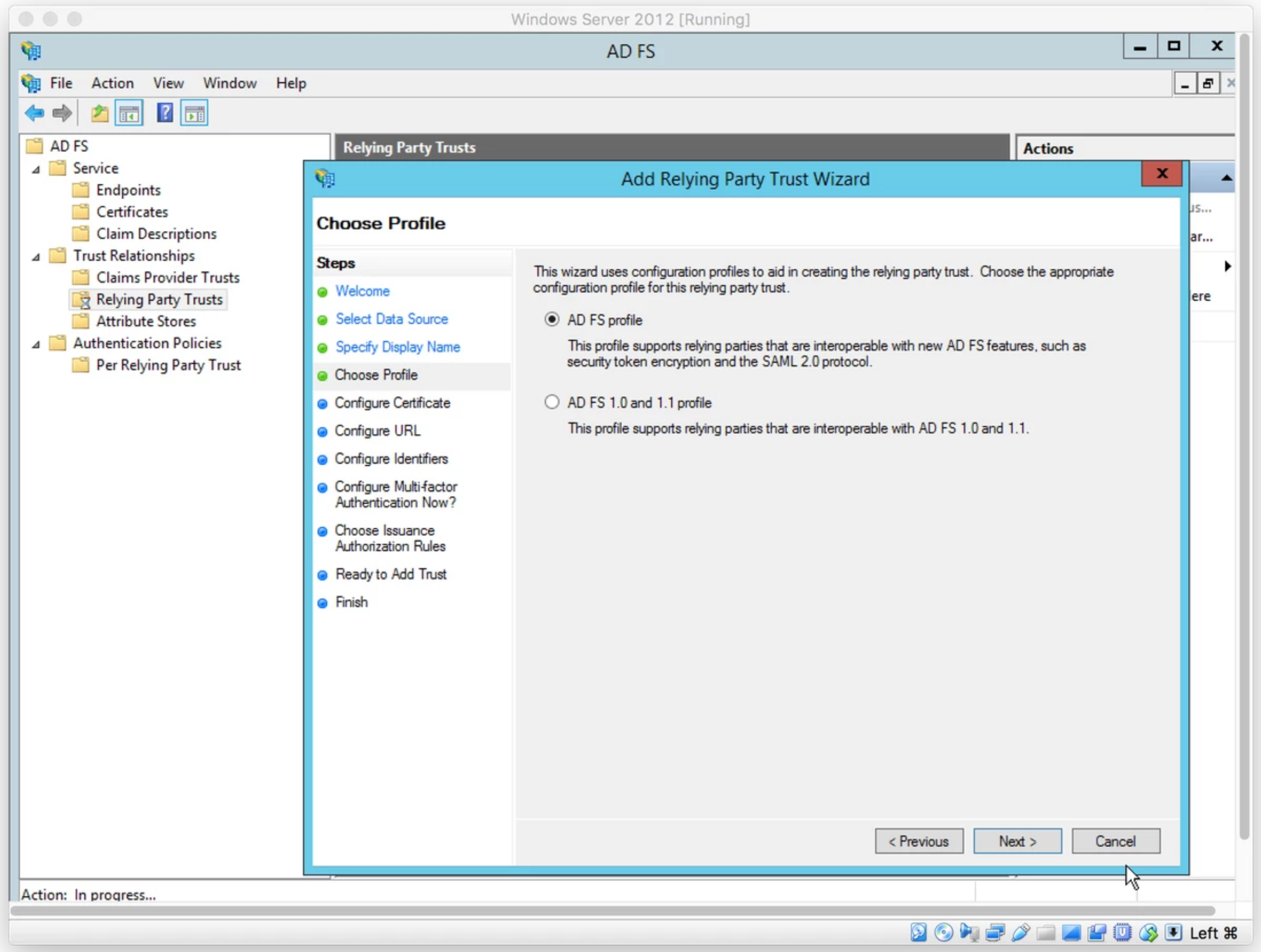
Task: Click the VirtualBox optical disk status icon
Action: 943,933
